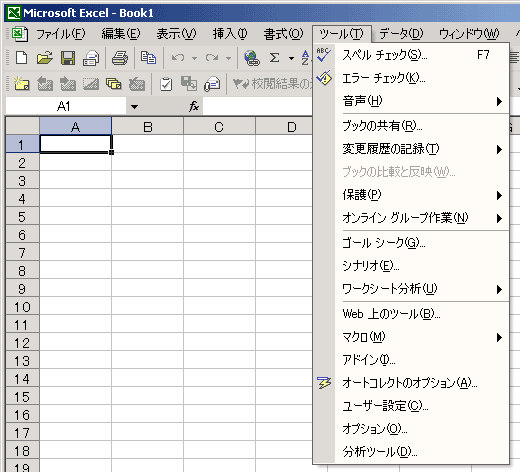
Task: Click the Print icon in the toolbar
Action: tap(120, 58)
